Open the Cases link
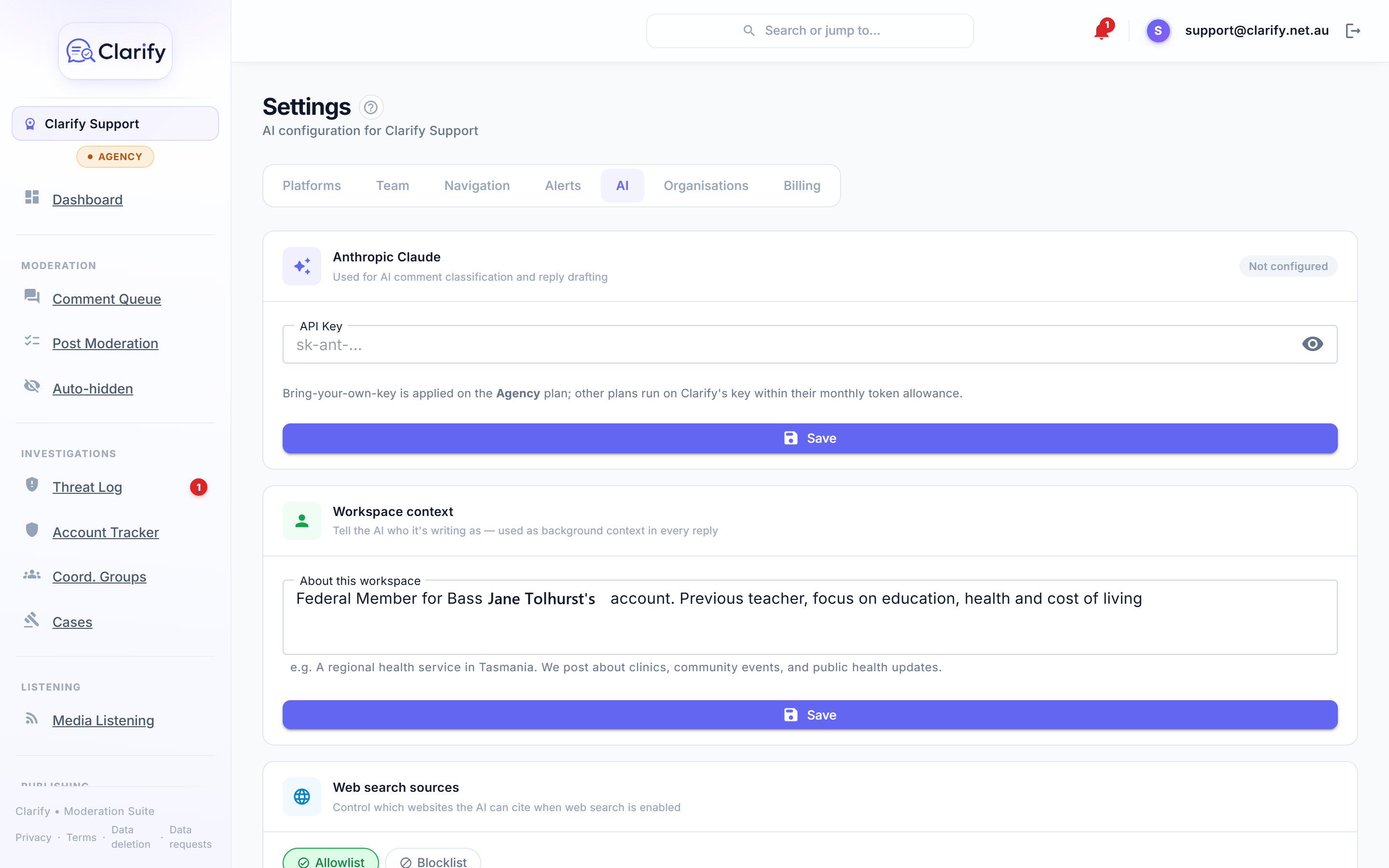 [72, 622]
